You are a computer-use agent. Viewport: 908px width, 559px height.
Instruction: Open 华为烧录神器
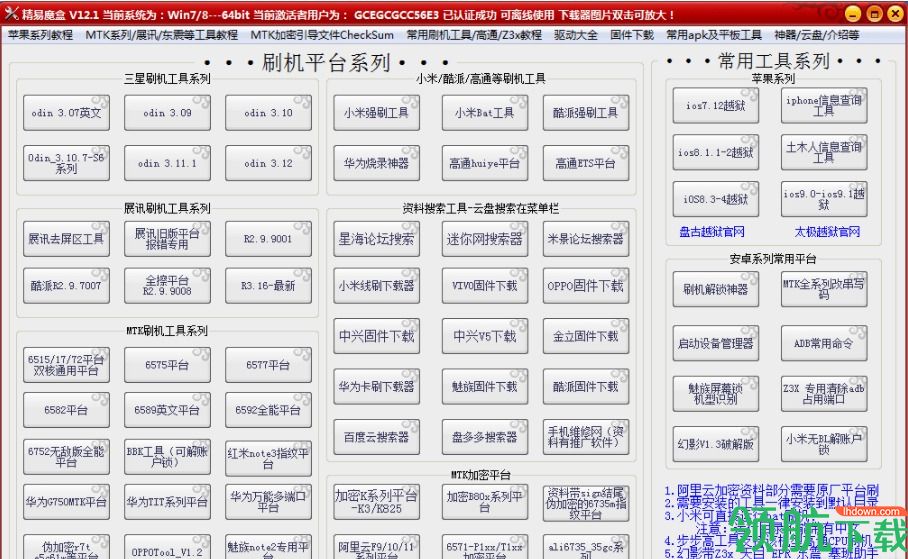click(x=376, y=163)
